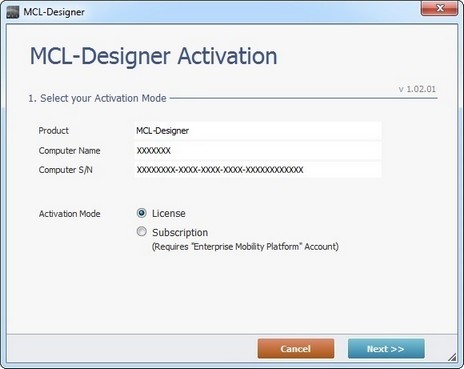Close the MCL-Designer activation window
This screenshot has height=369, width=464.
(439, 8)
